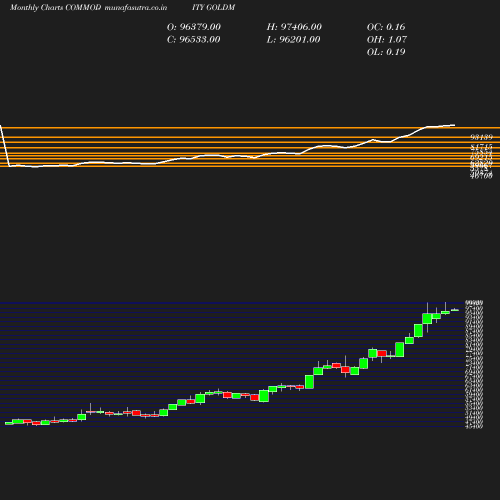Click the high value 'H: 97406.00'
This screenshot has height=500, width=500.
pos(294,27)
